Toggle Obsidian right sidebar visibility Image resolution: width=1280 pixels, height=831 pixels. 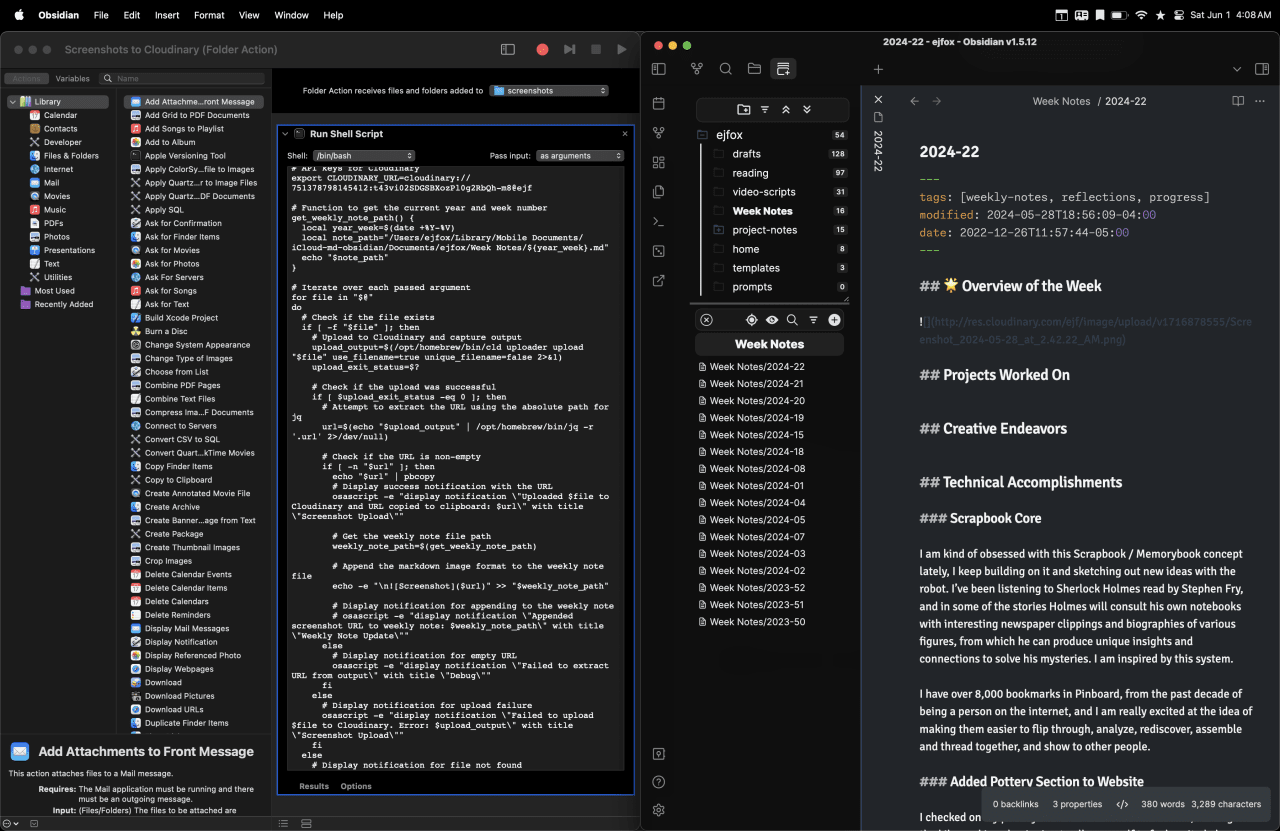point(1262,69)
